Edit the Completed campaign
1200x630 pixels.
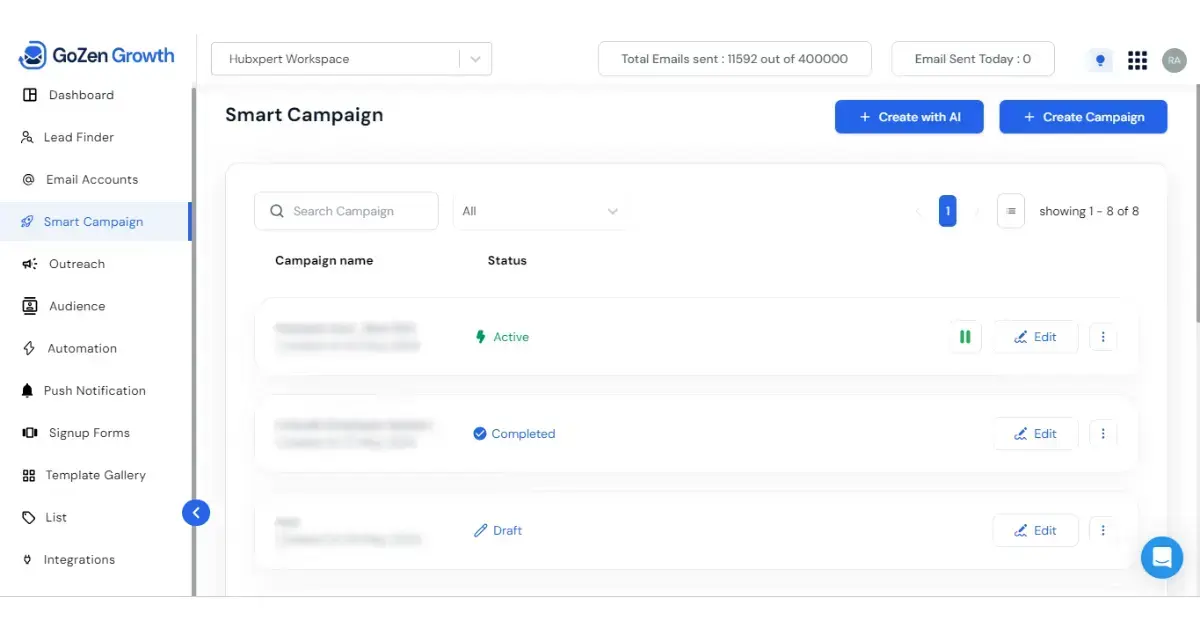click(1035, 434)
